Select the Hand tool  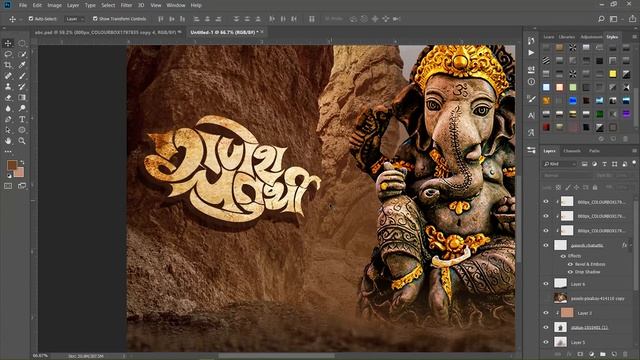(x=8, y=141)
